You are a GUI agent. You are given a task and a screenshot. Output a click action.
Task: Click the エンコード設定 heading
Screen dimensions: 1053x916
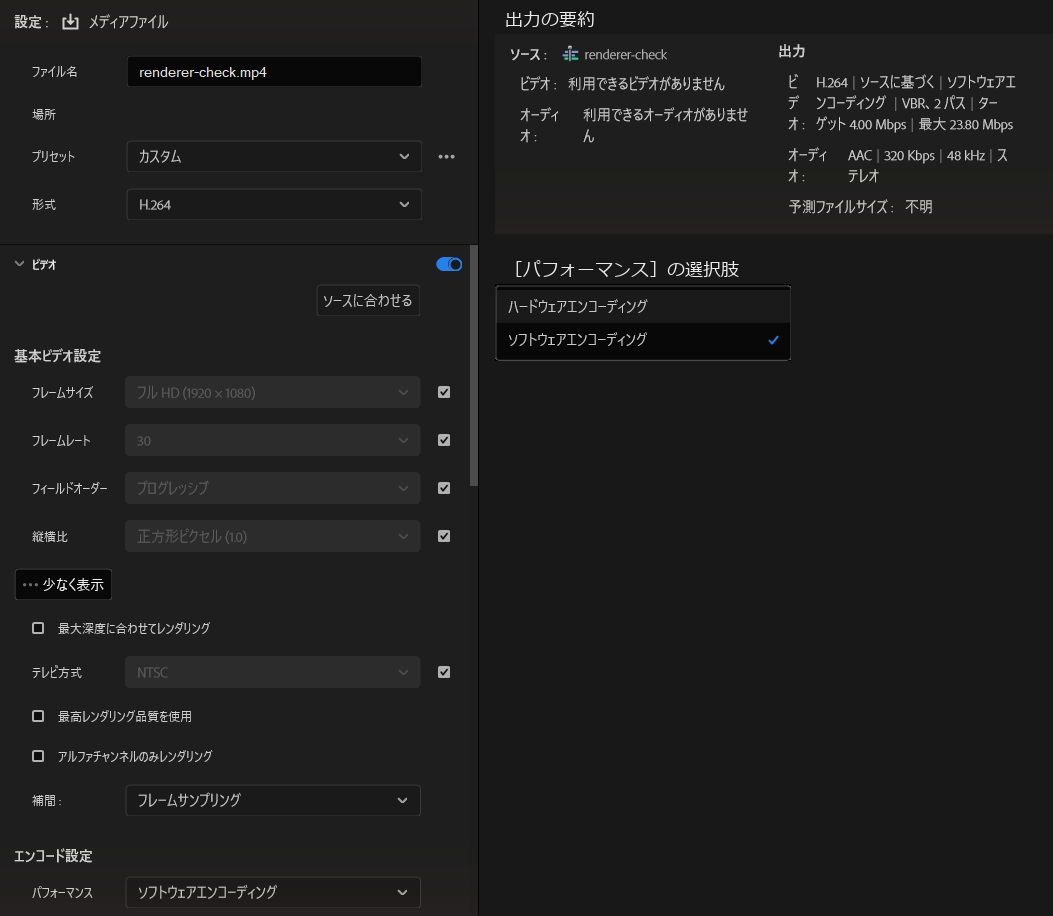(x=53, y=856)
